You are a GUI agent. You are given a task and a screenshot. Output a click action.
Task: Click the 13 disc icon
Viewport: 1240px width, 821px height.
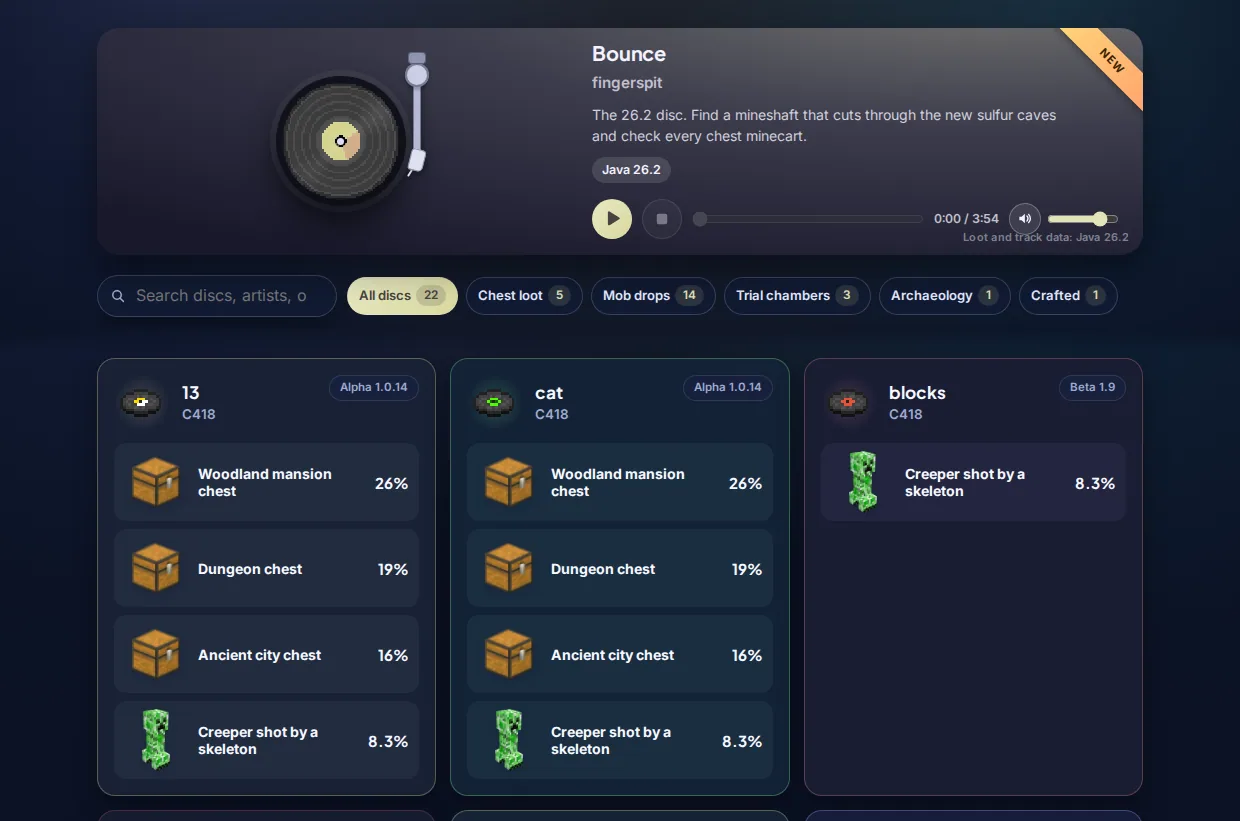point(141,403)
